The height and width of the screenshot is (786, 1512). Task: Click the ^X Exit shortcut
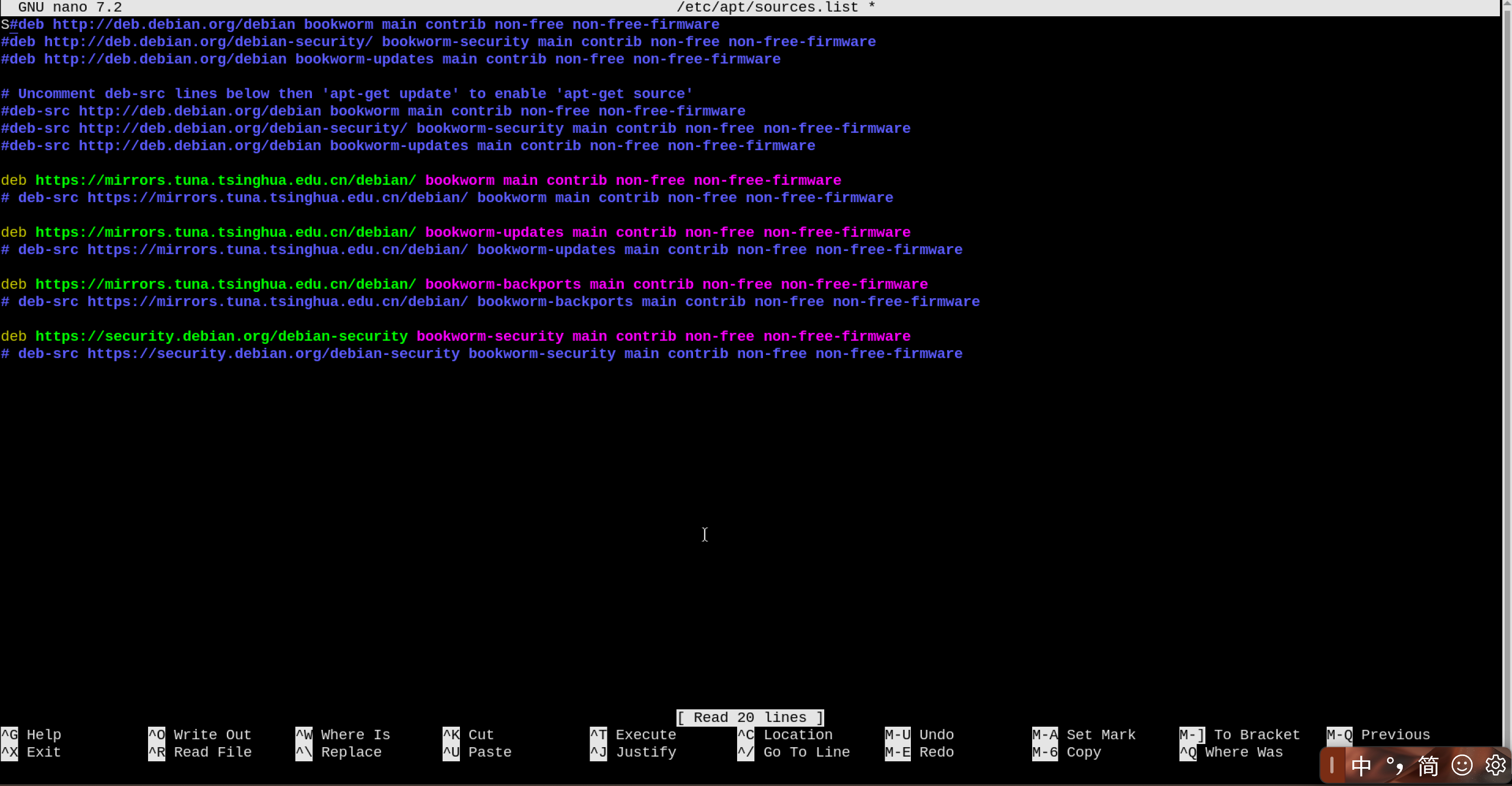coord(30,752)
